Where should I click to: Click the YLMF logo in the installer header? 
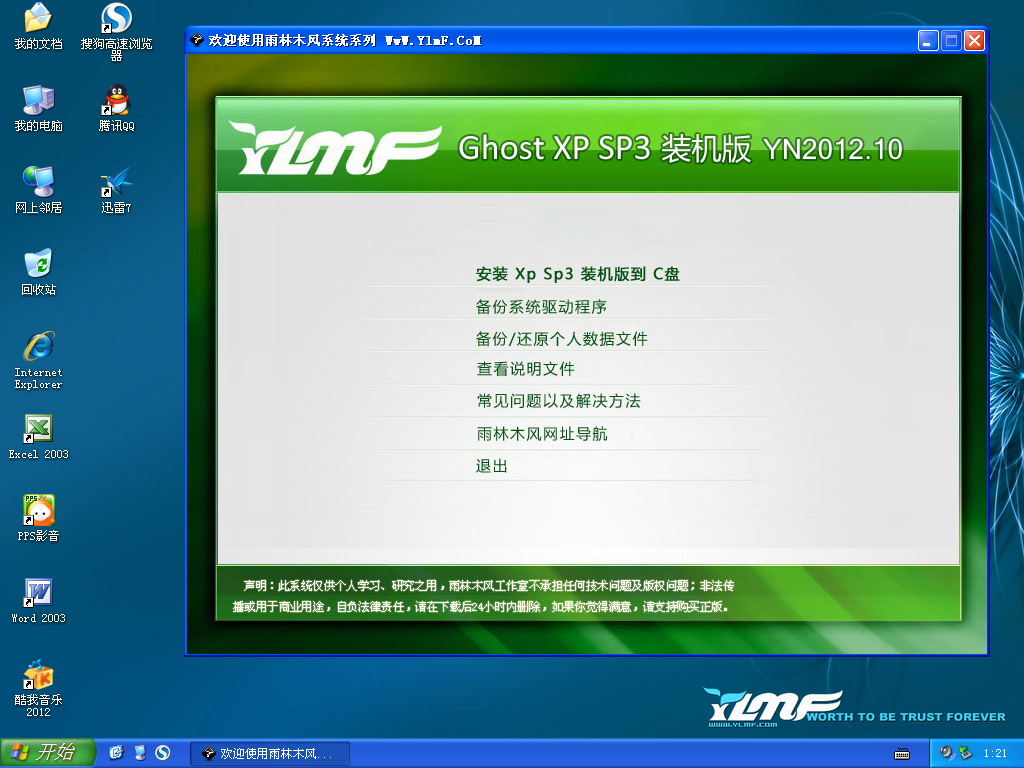pos(334,148)
